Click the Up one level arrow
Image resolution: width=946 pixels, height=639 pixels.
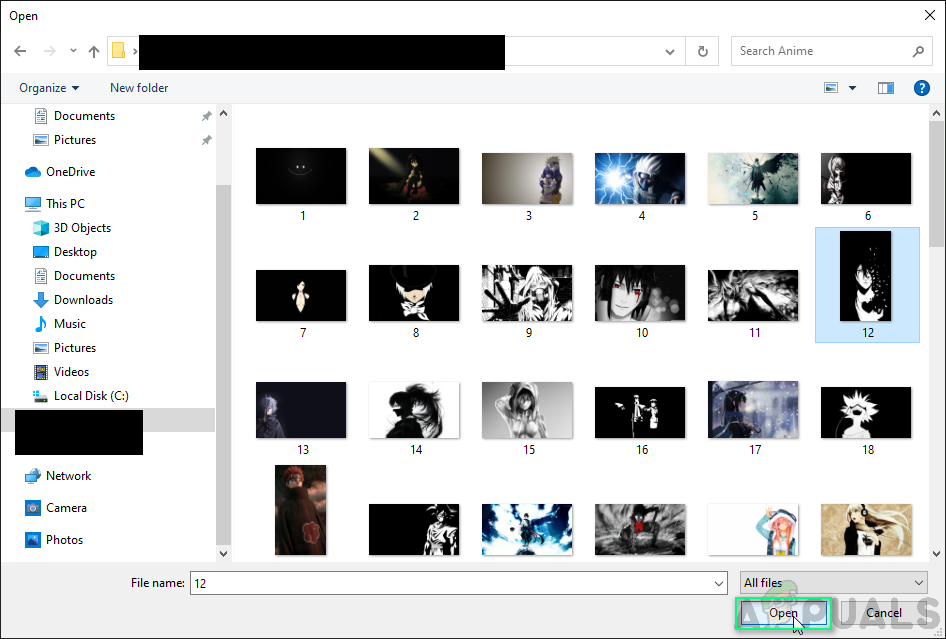(x=94, y=51)
